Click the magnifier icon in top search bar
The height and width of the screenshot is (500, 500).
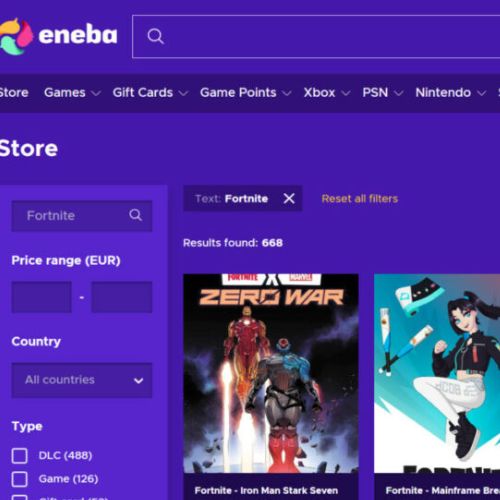156,36
